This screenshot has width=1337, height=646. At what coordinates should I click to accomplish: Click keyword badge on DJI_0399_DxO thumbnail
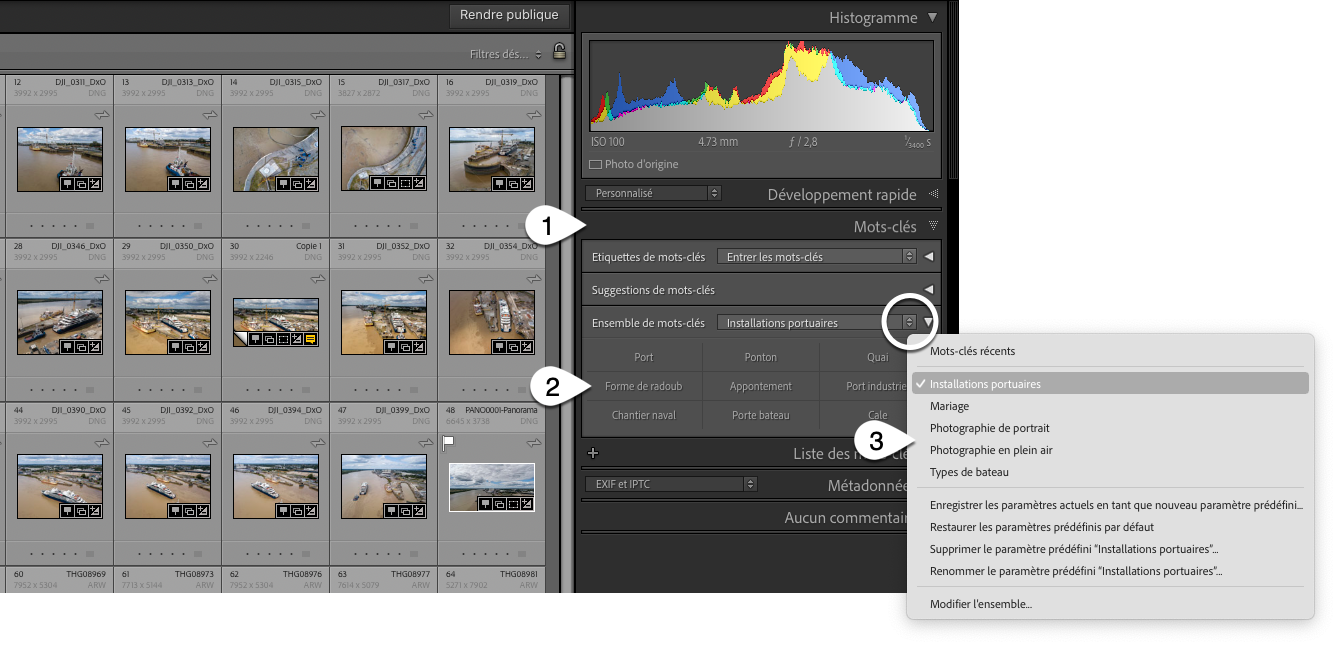391,510
